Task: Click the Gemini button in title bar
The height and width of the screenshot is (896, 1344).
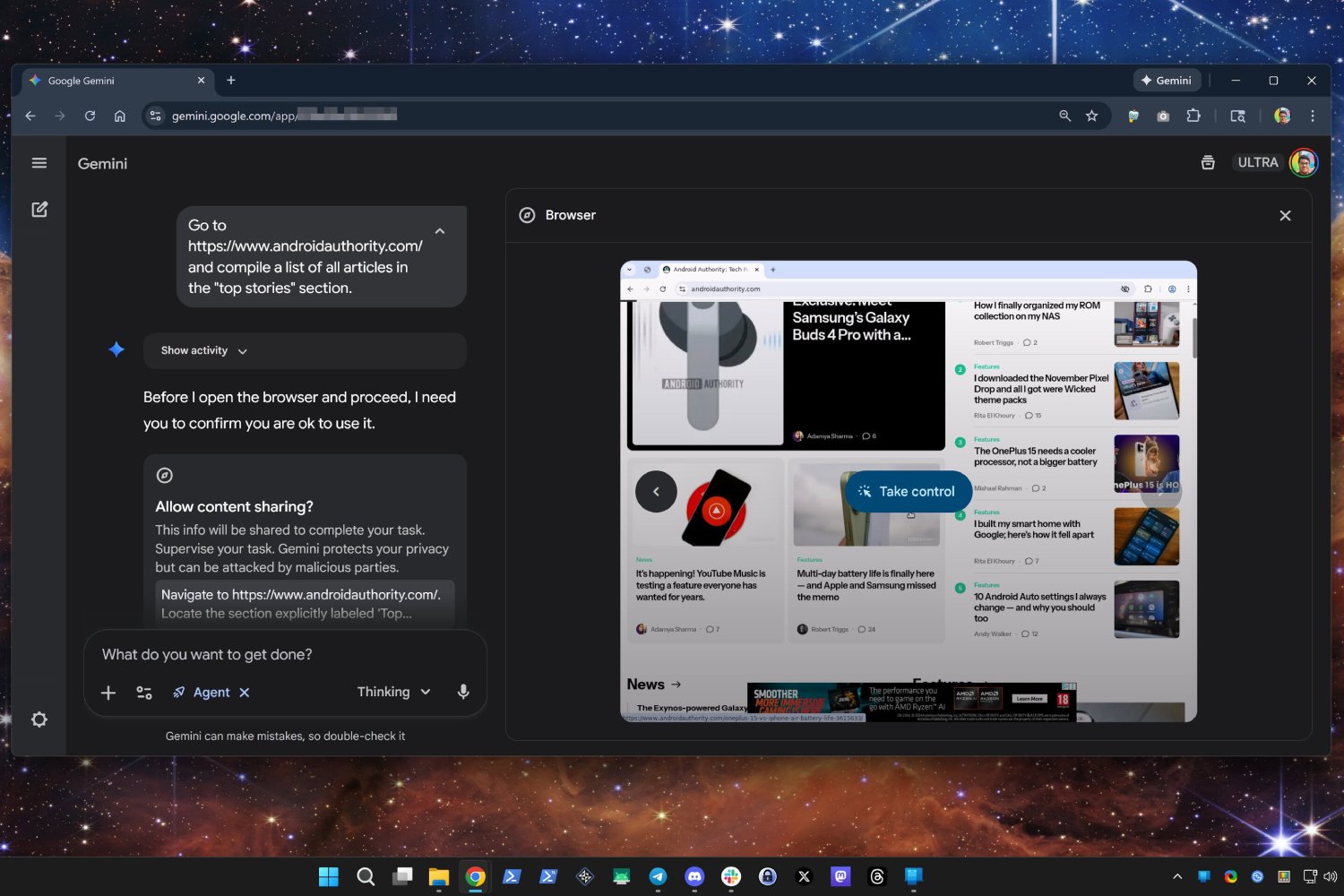Action: pyautogui.click(x=1166, y=81)
